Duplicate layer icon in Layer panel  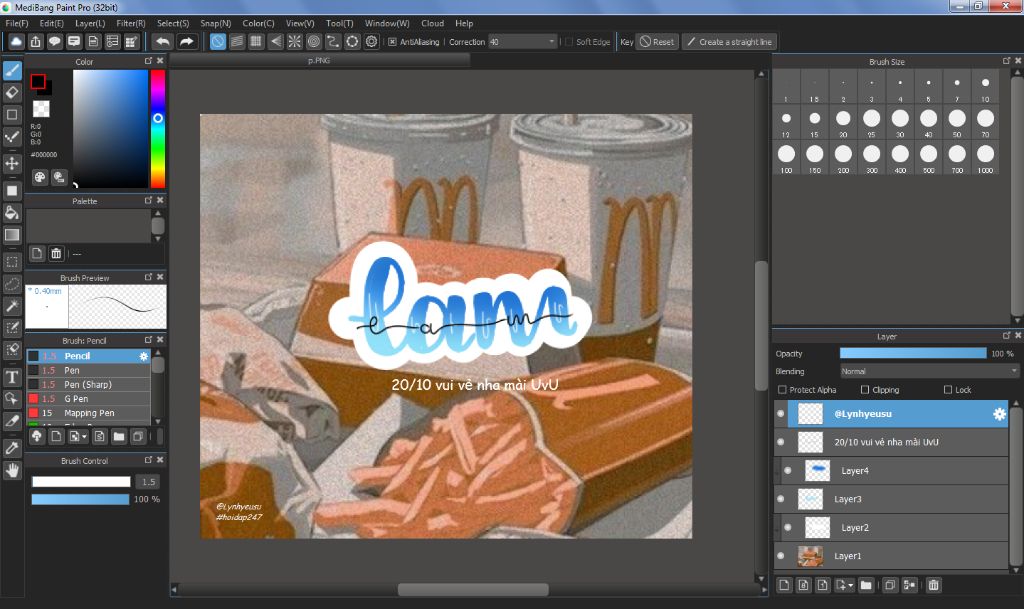point(889,585)
